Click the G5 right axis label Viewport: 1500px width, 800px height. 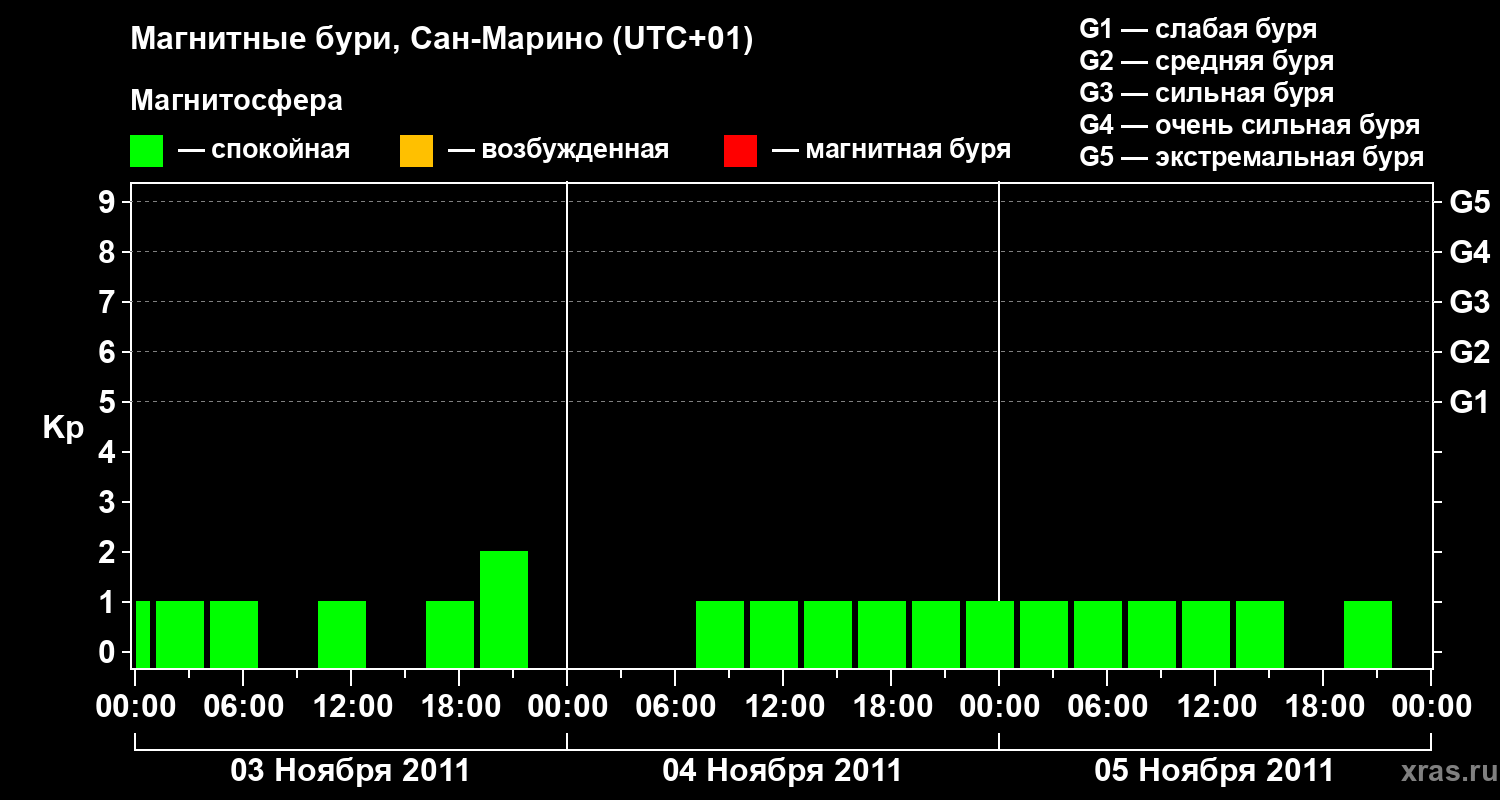click(1470, 202)
